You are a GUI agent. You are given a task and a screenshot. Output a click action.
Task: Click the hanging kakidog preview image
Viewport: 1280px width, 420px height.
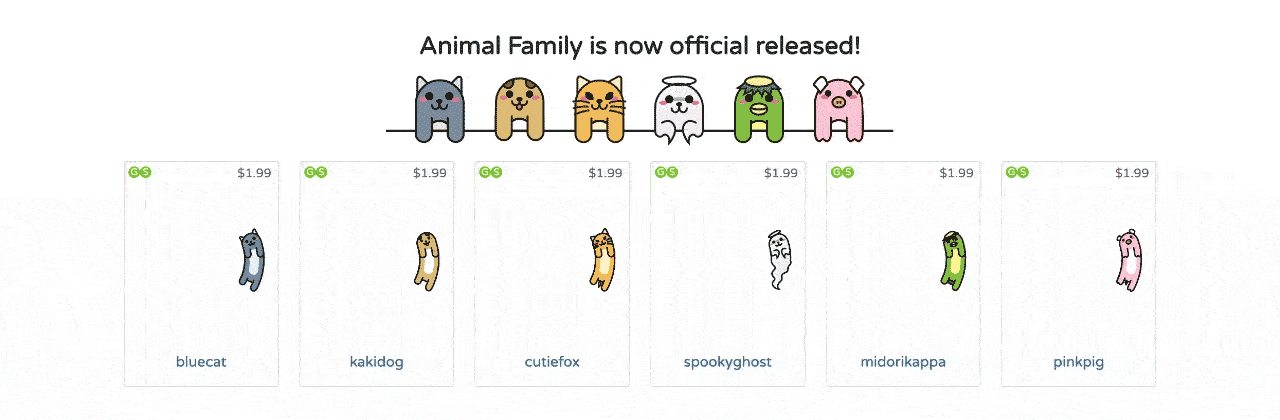pos(427,260)
